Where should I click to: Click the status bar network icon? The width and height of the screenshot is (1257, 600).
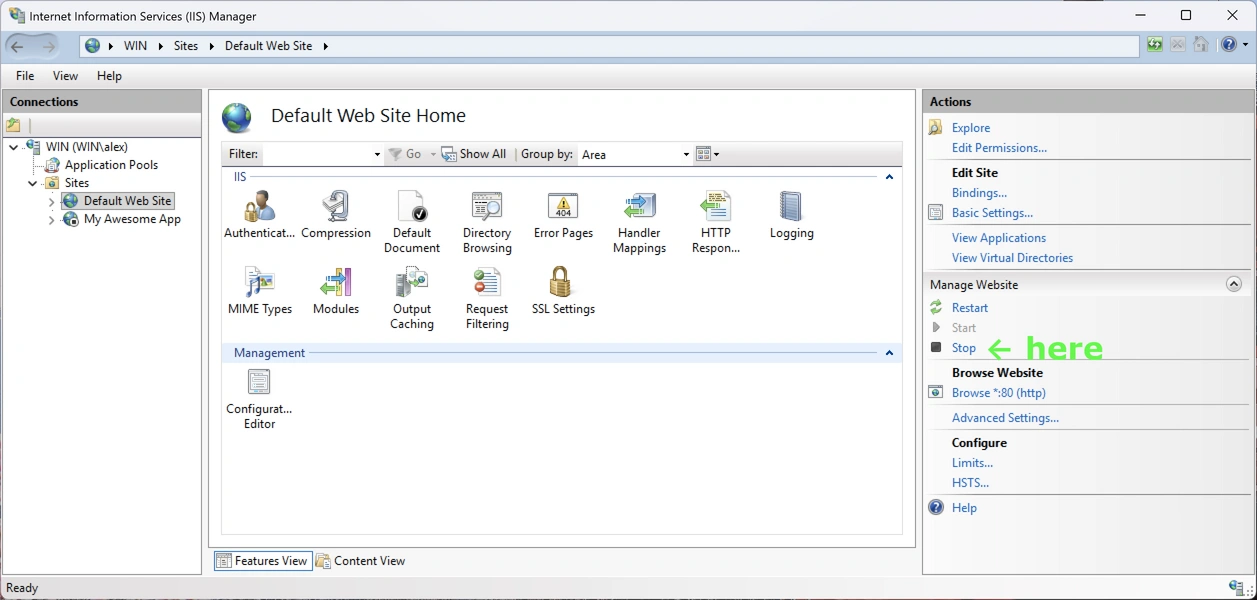click(x=1237, y=587)
